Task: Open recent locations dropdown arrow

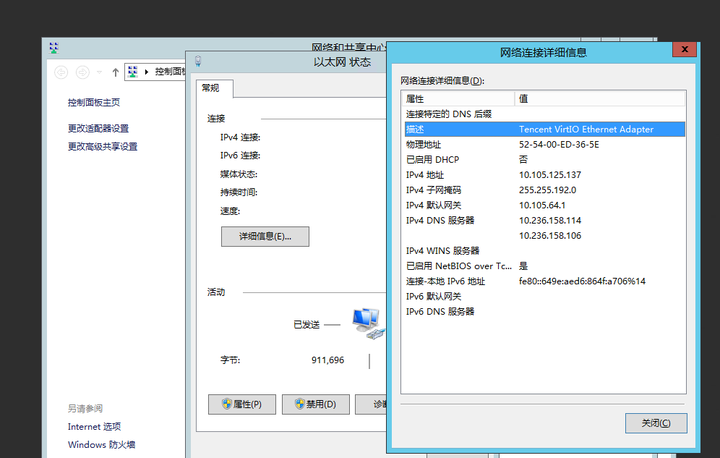Action: click(101, 72)
